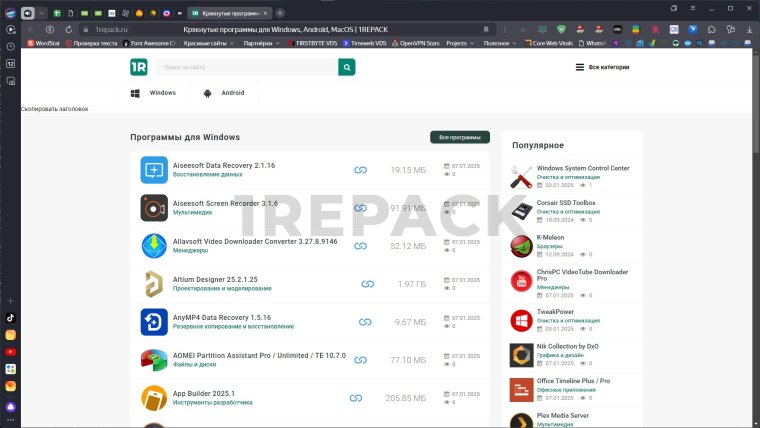Open the Aiseesoft Data Recovery app icon
760x428 pixels.
[154, 170]
